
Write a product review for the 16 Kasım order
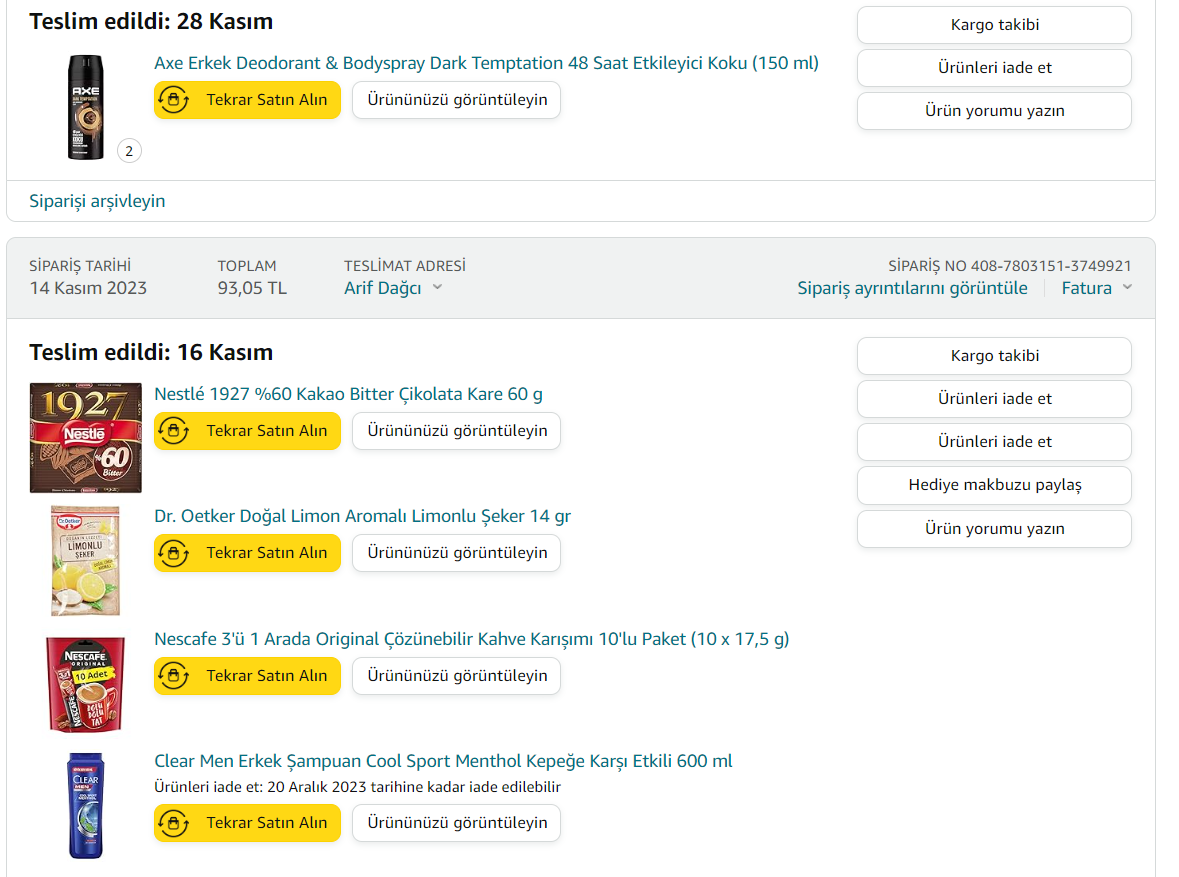click(x=994, y=529)
